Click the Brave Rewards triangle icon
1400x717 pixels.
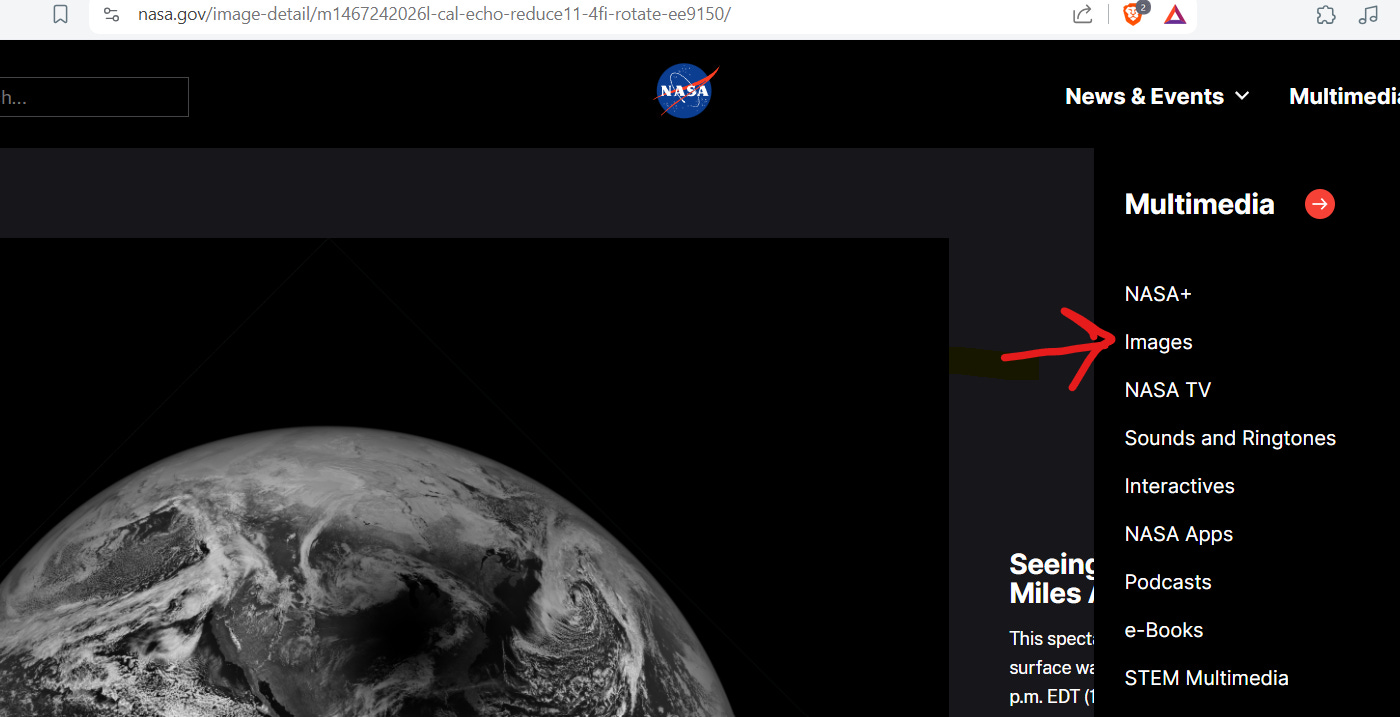click(1175, 15)
